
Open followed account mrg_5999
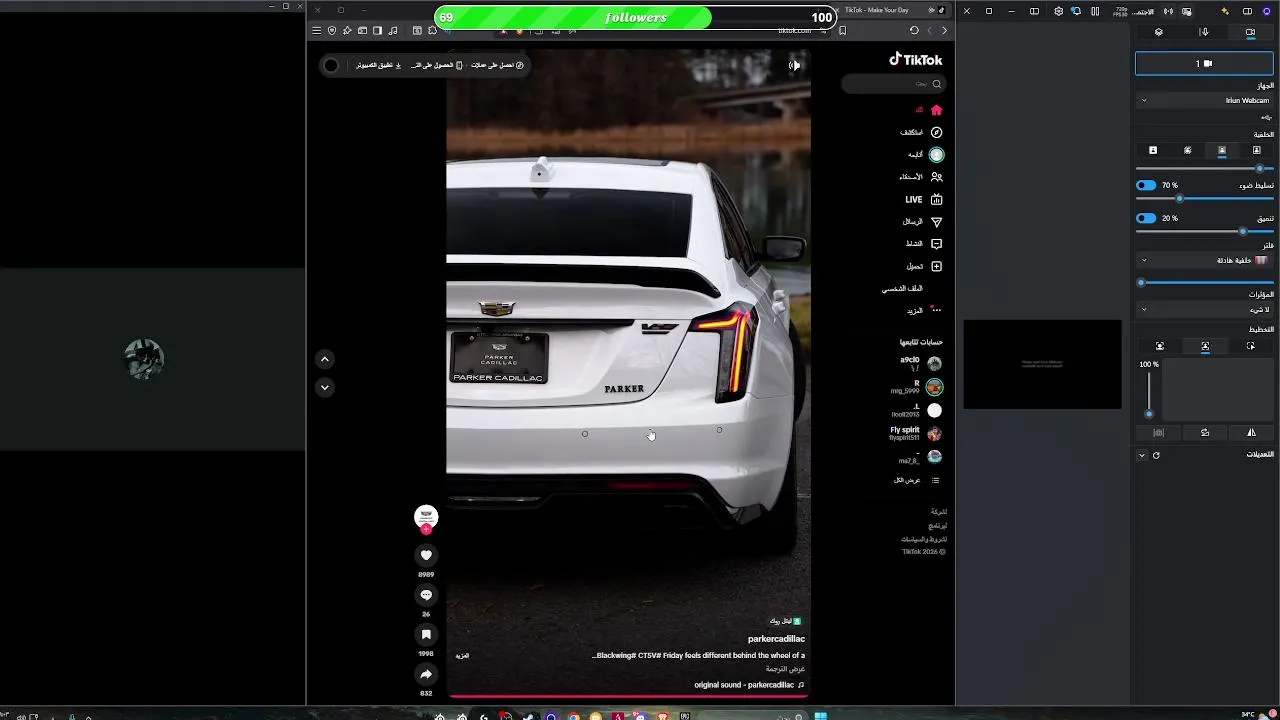pyautogui.click(x=917, y=387)
